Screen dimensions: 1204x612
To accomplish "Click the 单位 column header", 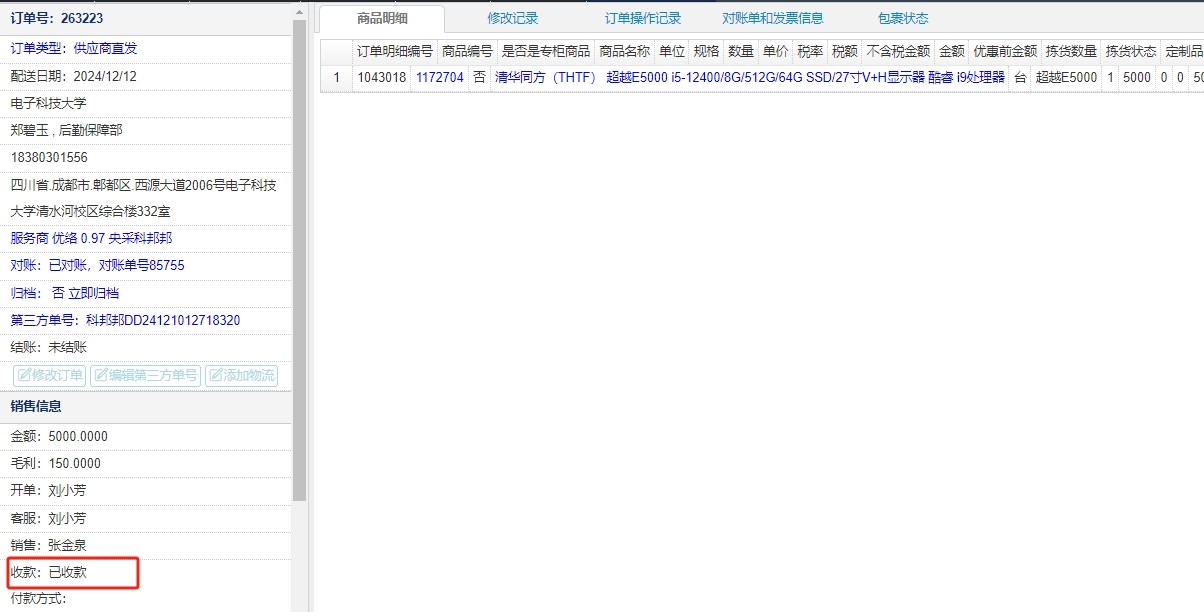I will pyautogui.click(x=672, y=51).
